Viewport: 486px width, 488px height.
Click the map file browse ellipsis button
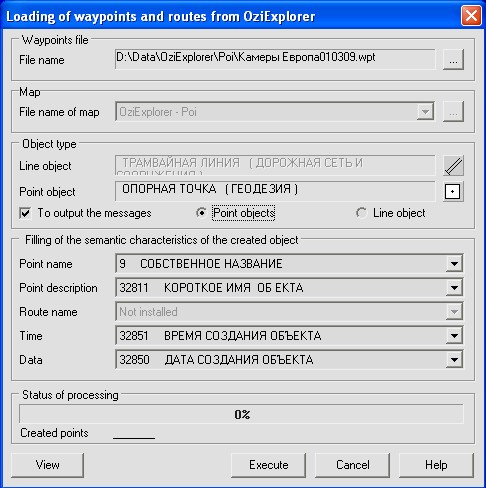(453, 112)
